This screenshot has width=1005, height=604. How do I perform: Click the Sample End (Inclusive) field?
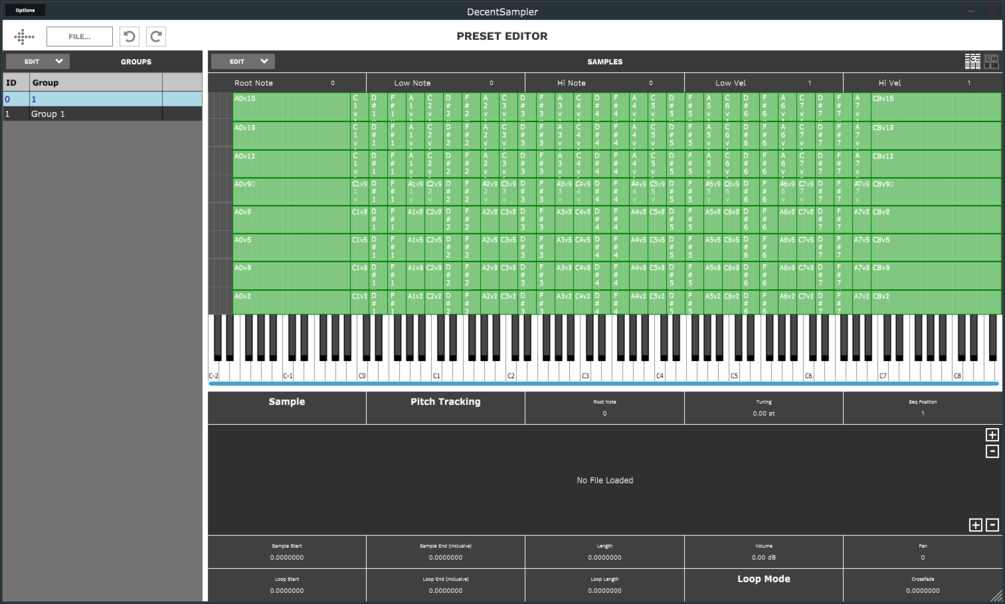pos(445,552)
